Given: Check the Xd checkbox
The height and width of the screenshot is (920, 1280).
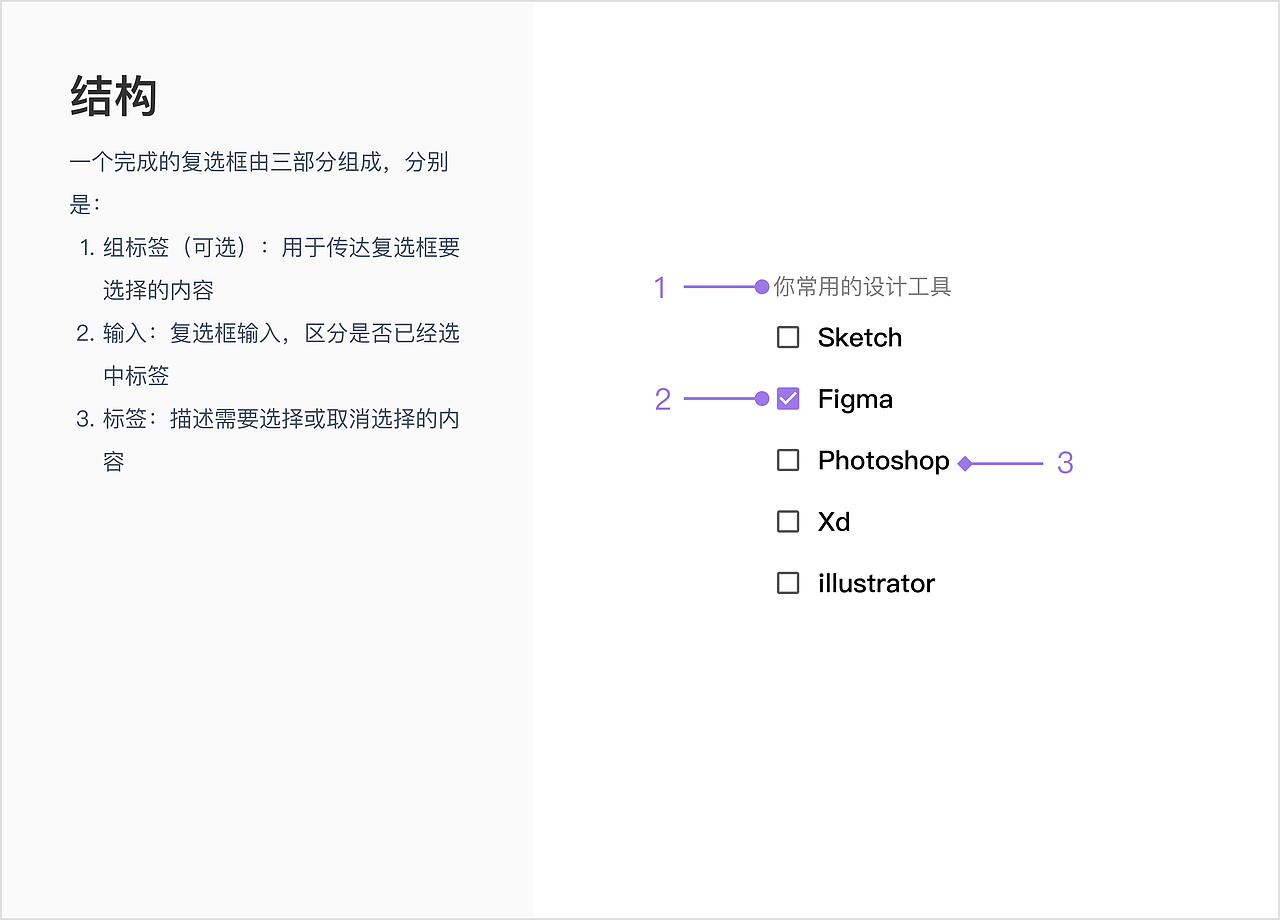Looking at the screenshot, I should coord(788,521).
